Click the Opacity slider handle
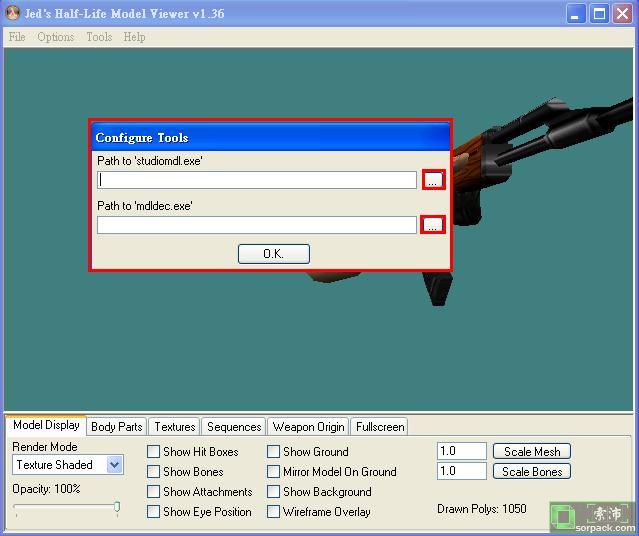This screenshot has width=639, height=536. point(117,507)
